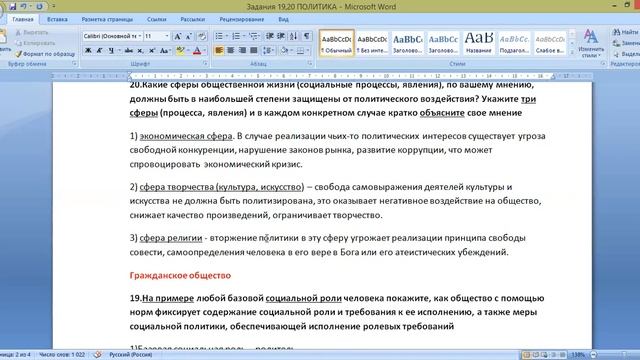Screen dimensions: 640x360
Task: Click word count Число слов: 1 022
Action: coord(62,355)
